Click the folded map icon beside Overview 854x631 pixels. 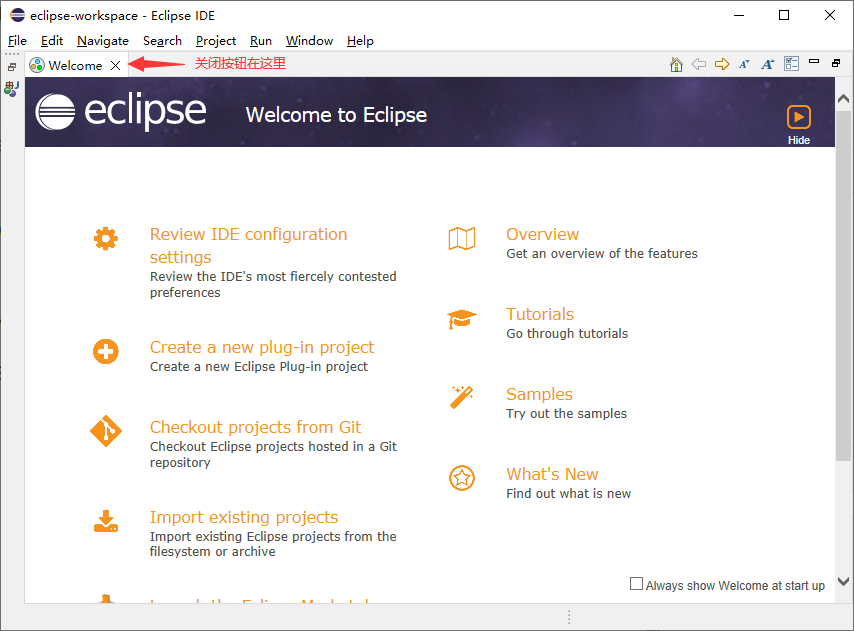pos(462,238)
